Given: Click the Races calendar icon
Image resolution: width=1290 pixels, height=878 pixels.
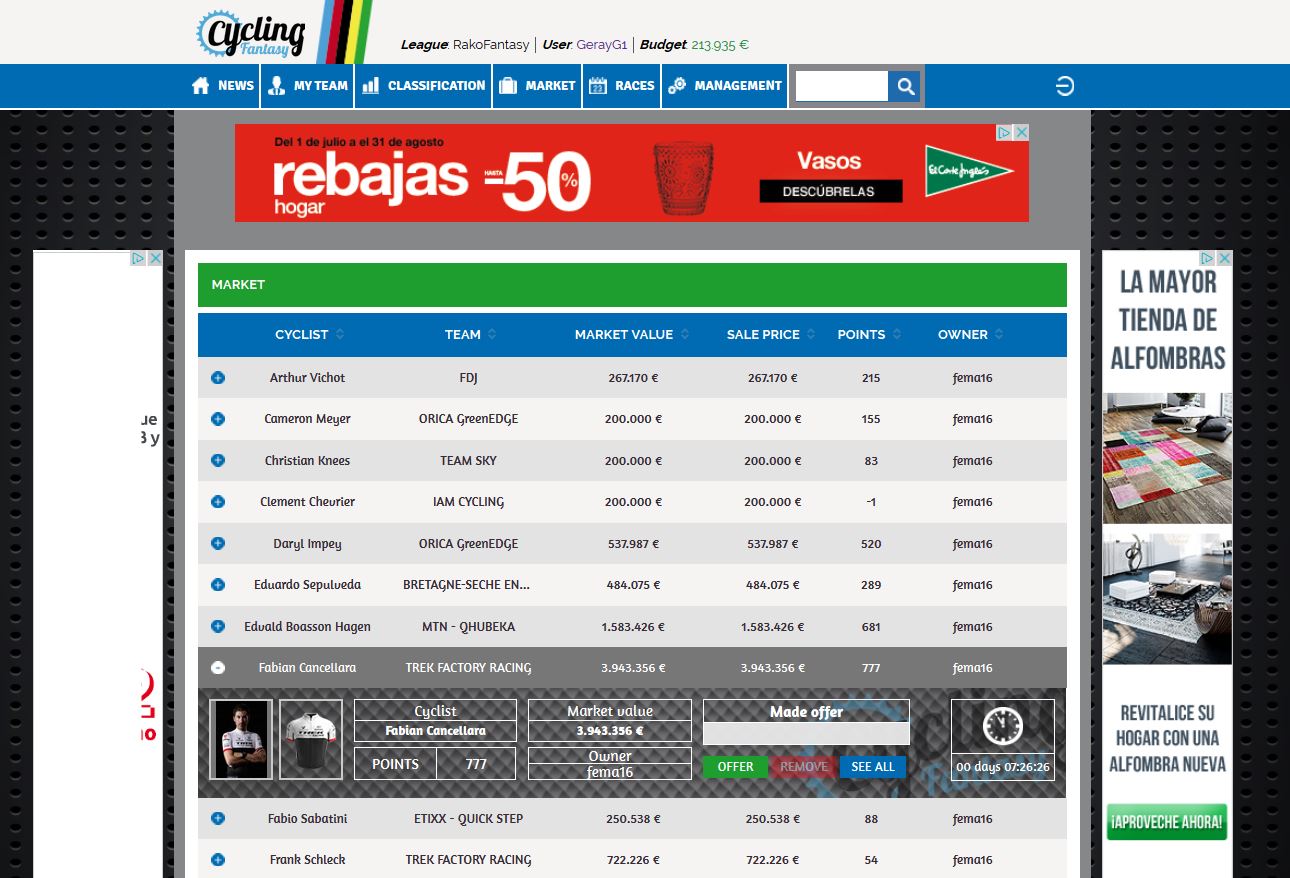Looking at the screenshot, I should click(598, 86).
